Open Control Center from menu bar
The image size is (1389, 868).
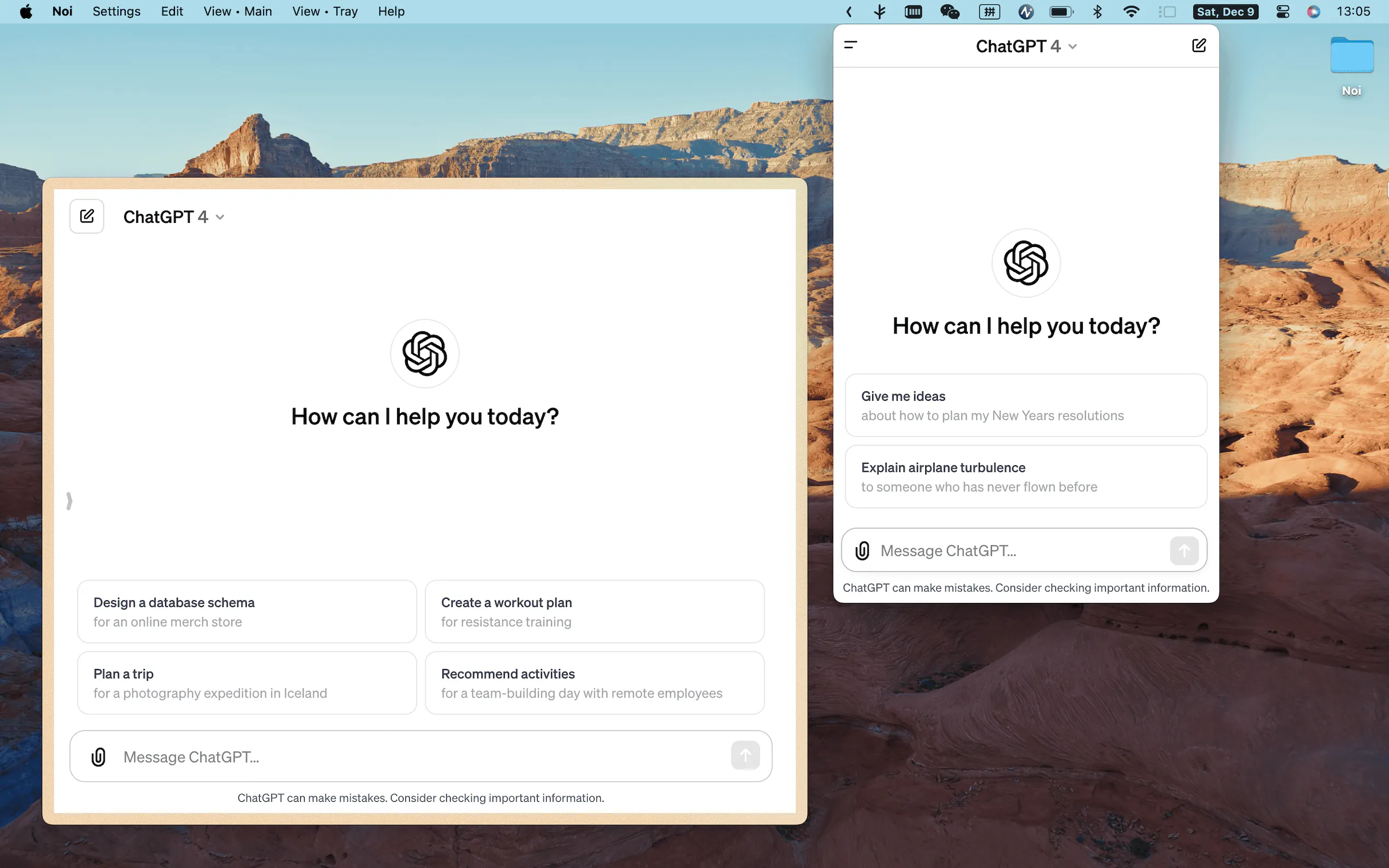1283,11
